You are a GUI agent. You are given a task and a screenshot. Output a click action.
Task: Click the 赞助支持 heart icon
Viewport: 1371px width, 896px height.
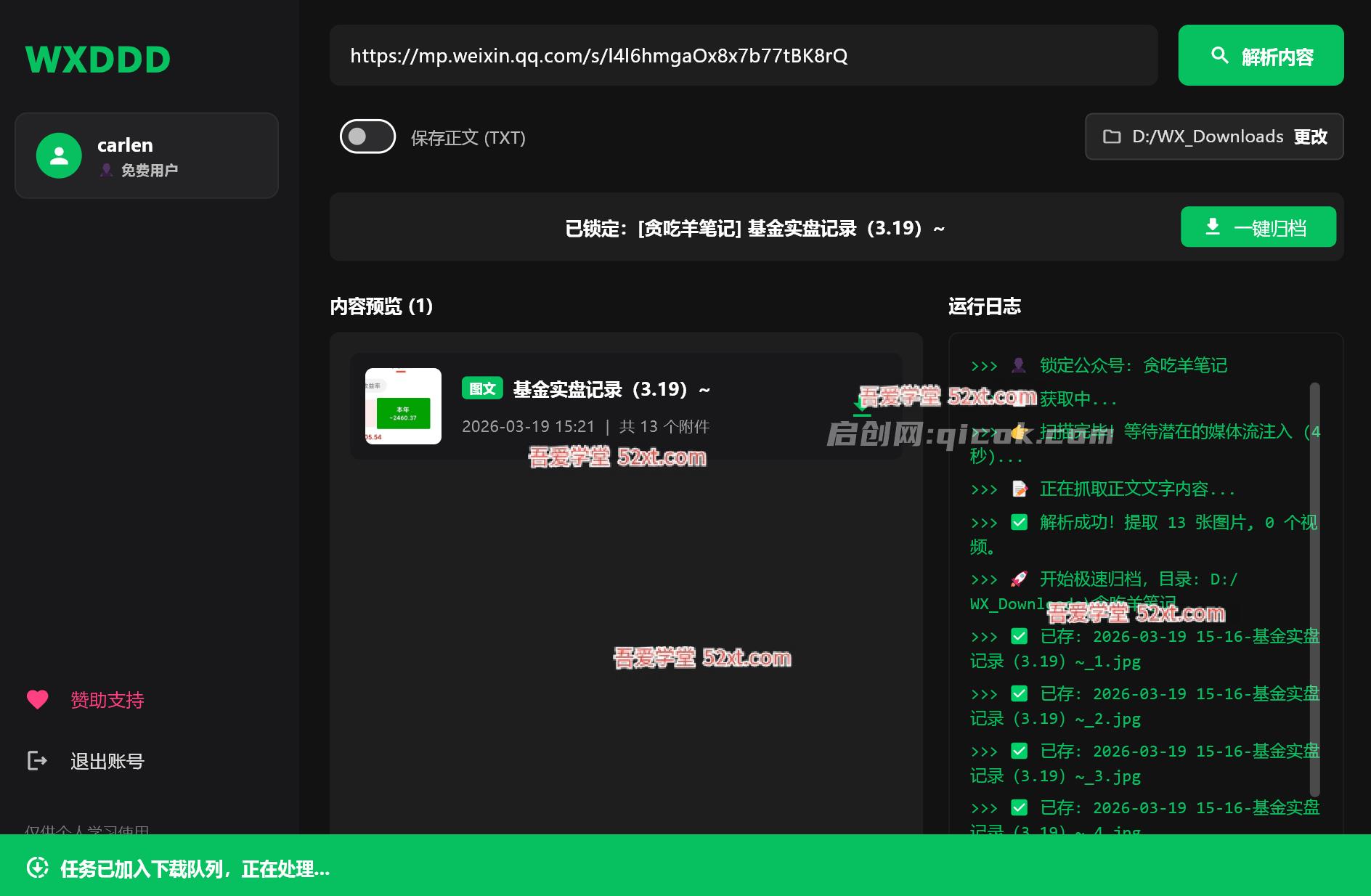[38, 699]
